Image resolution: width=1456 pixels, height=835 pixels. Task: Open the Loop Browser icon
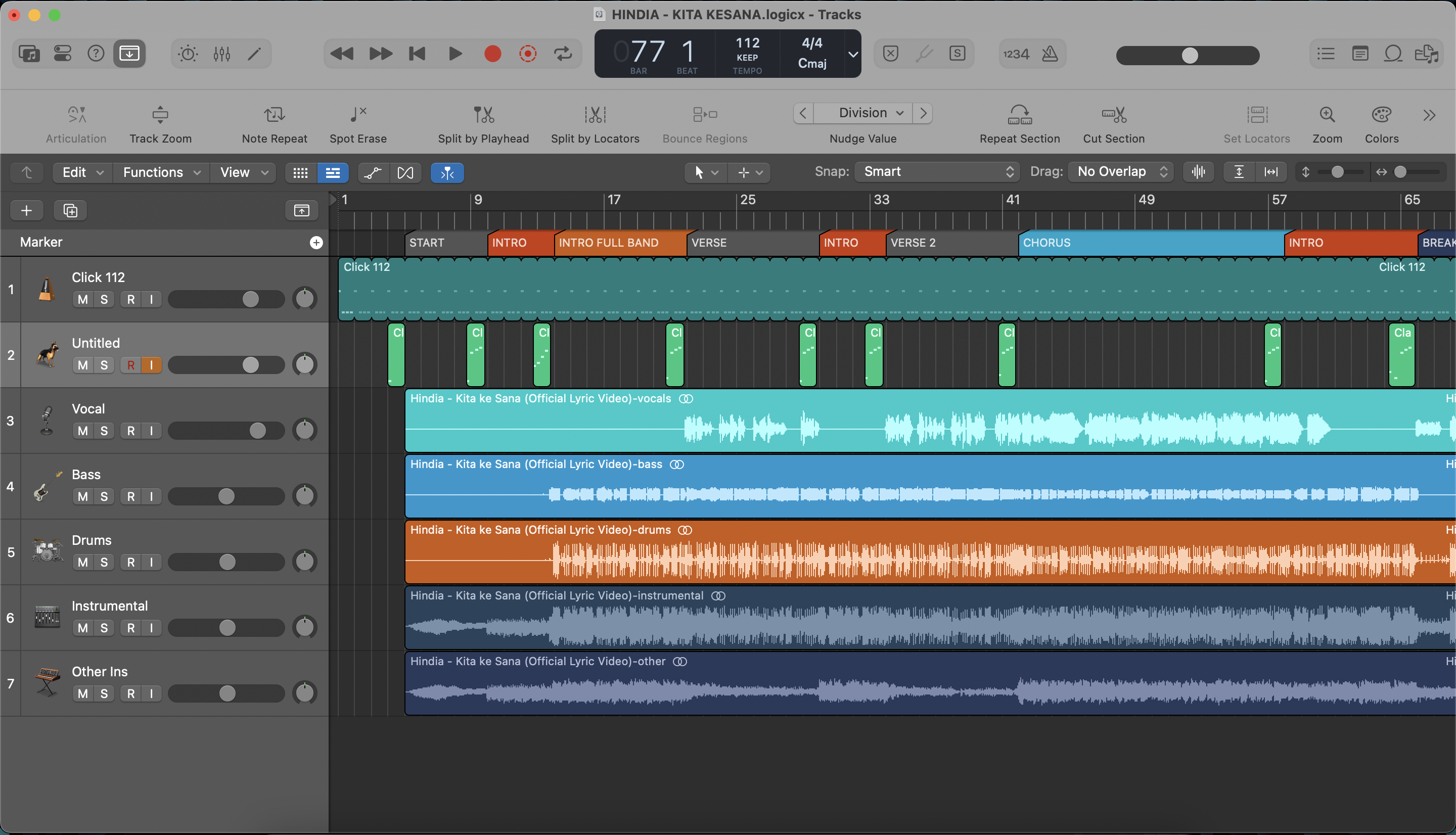pos(1393,54)
